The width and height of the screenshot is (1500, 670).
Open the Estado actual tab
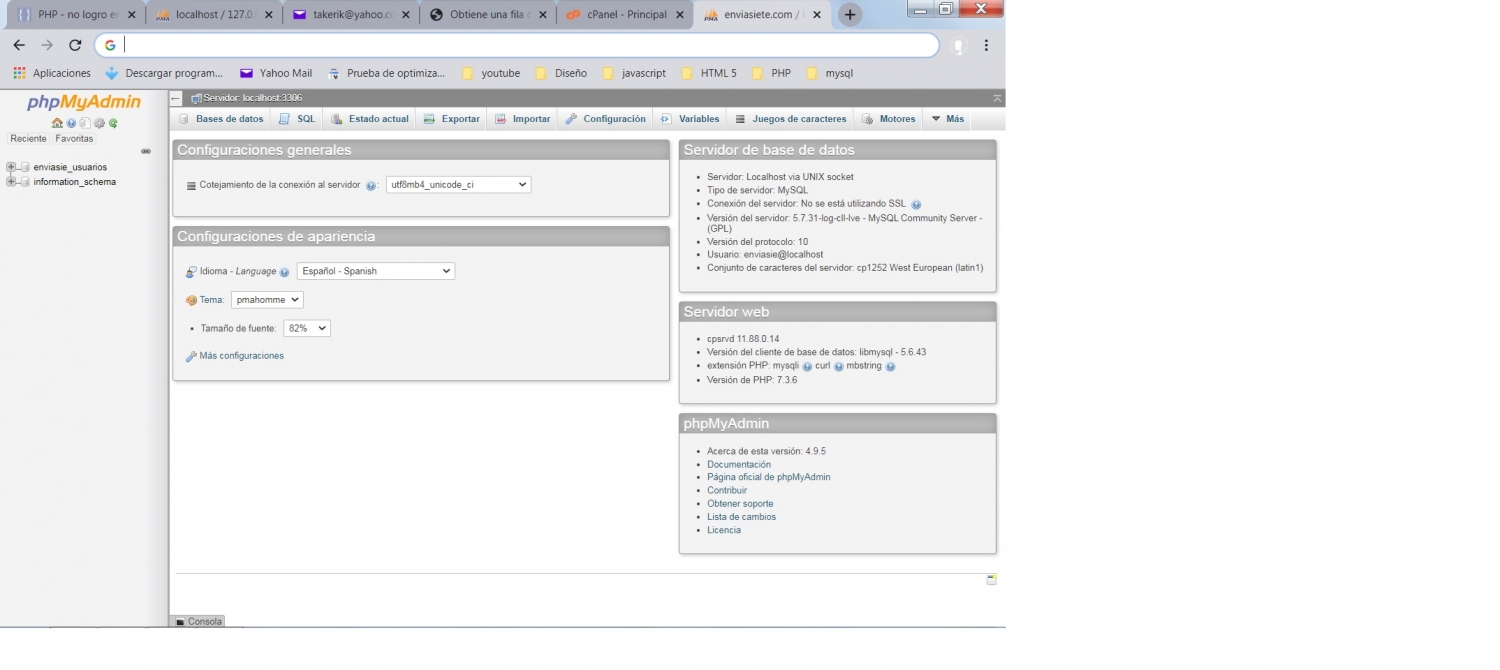pyautogui.click(x=370, y=119)
